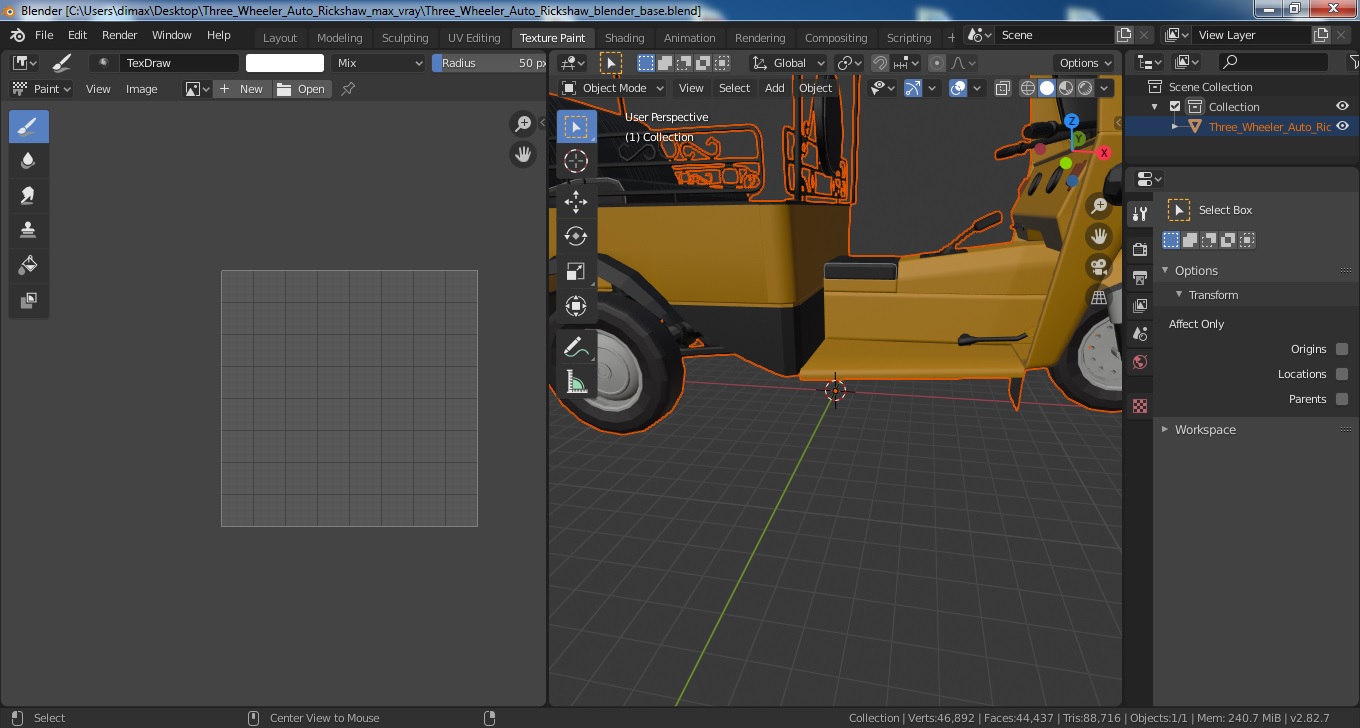Collapse the Options panel in properties
The image size is (1360, 728).
[x=1165, y=271]
